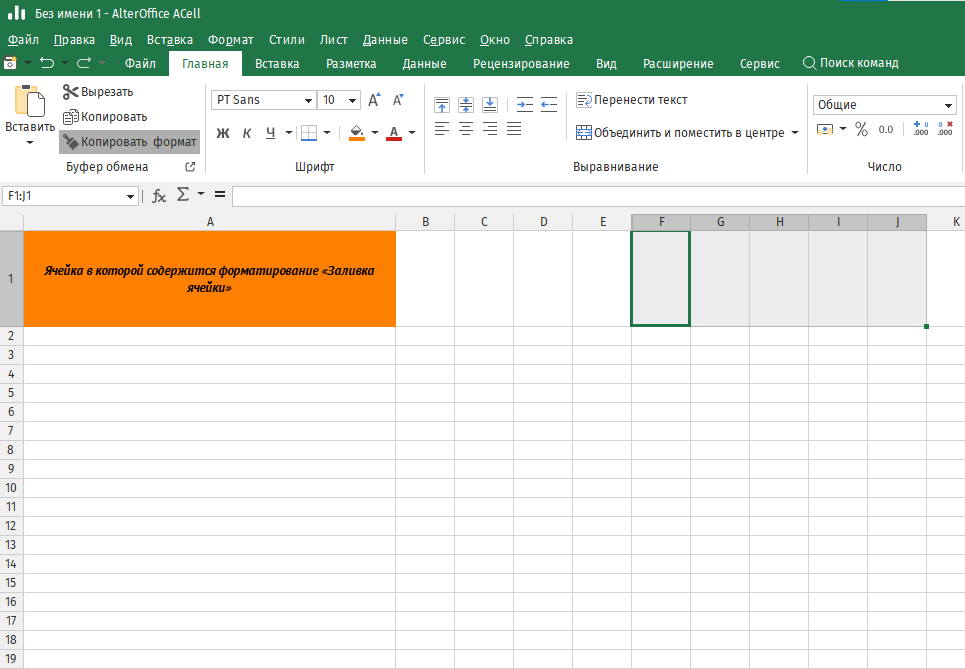Click the save document icon in quick access
965x669 pixels.
click(10, 63)
